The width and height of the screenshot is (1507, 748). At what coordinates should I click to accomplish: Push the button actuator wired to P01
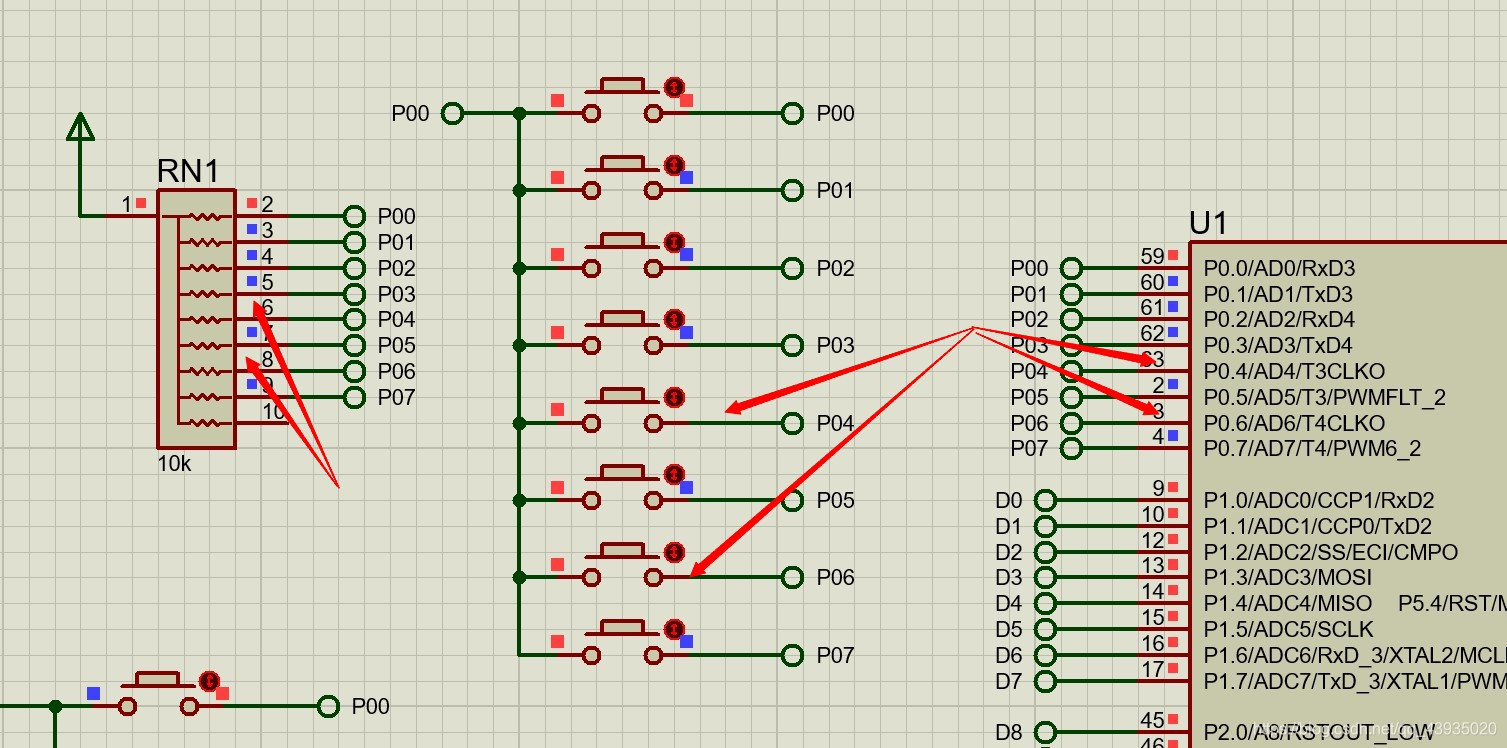pos(622,163)
